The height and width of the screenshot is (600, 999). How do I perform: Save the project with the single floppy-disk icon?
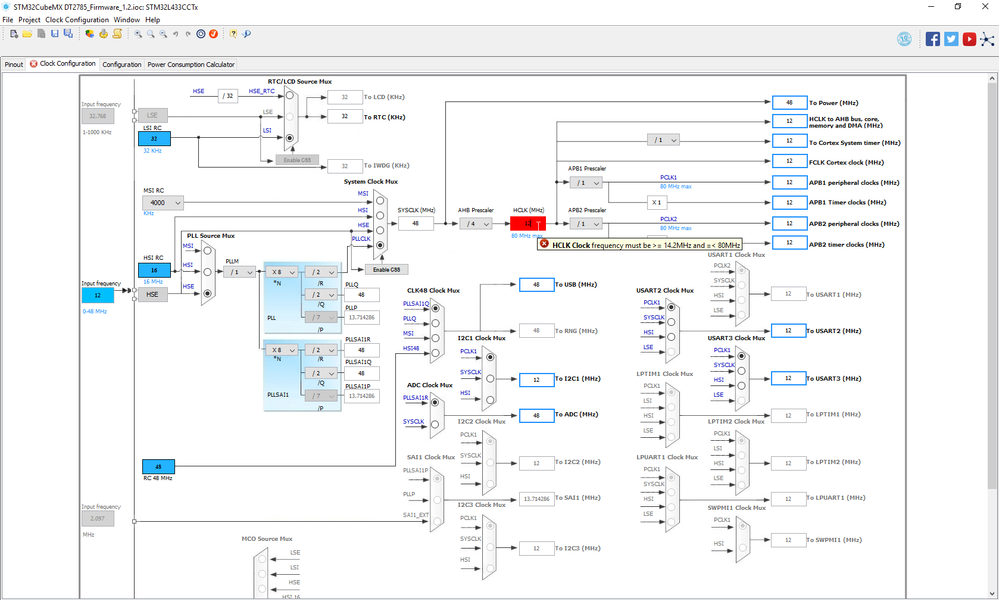pyautogui.click(x=55, y=34)
